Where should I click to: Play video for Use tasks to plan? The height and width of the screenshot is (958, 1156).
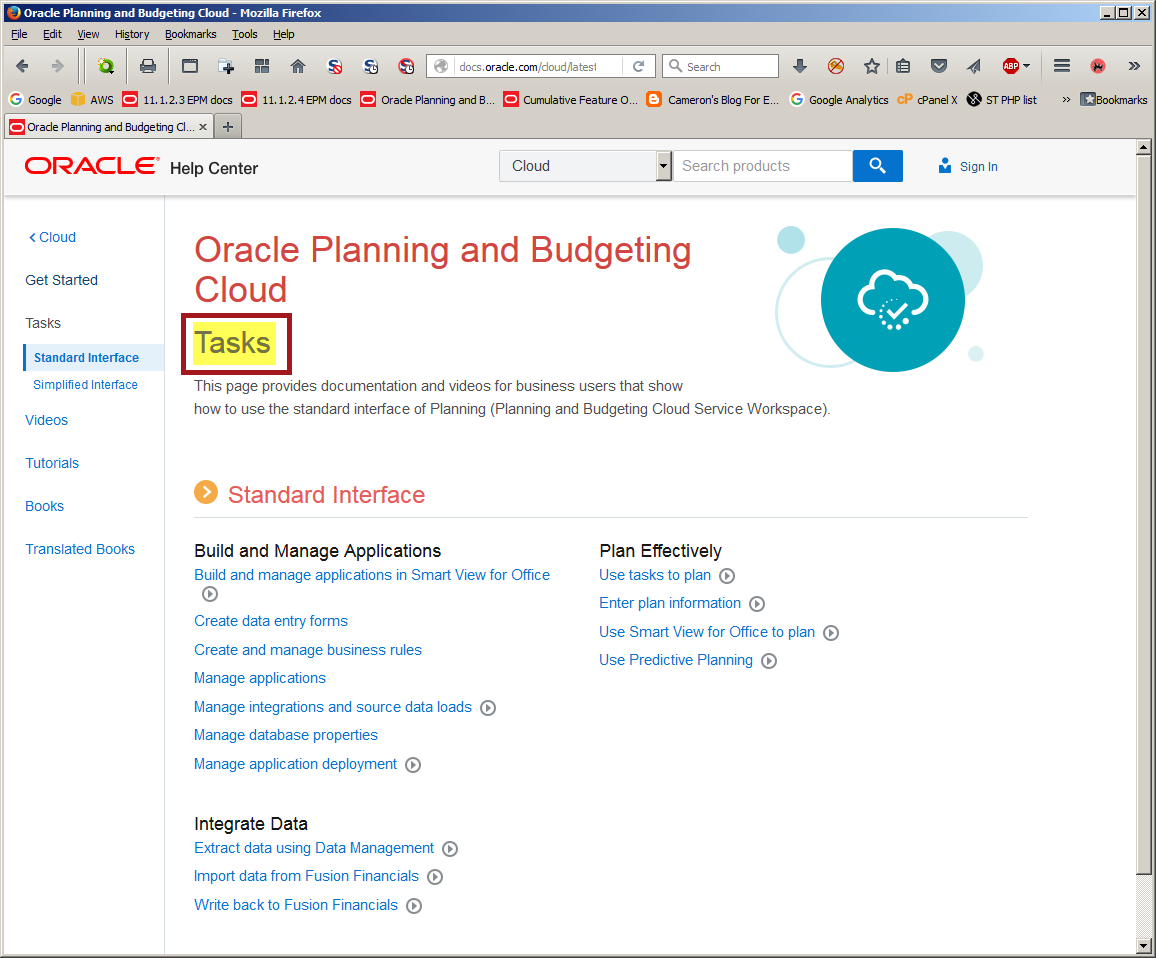(x=727, y=576)
